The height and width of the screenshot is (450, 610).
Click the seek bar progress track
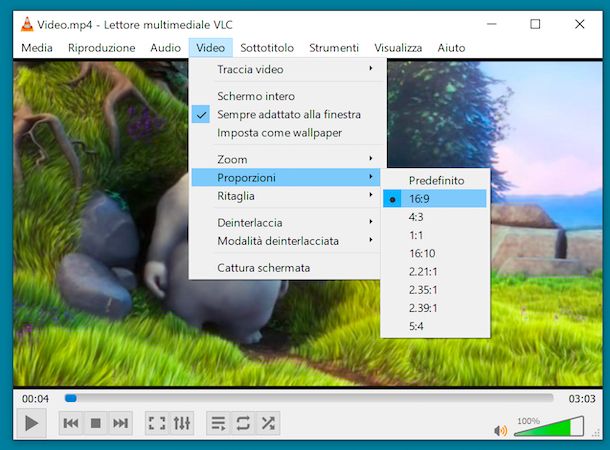pos(309,398)
